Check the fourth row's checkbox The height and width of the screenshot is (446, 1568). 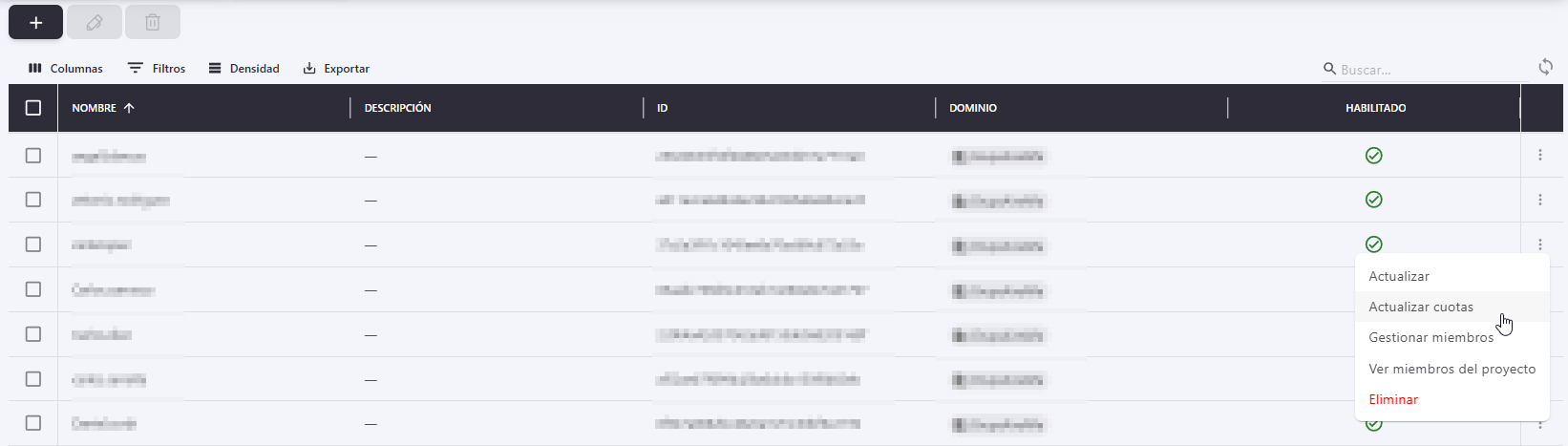tap(33, 289)
